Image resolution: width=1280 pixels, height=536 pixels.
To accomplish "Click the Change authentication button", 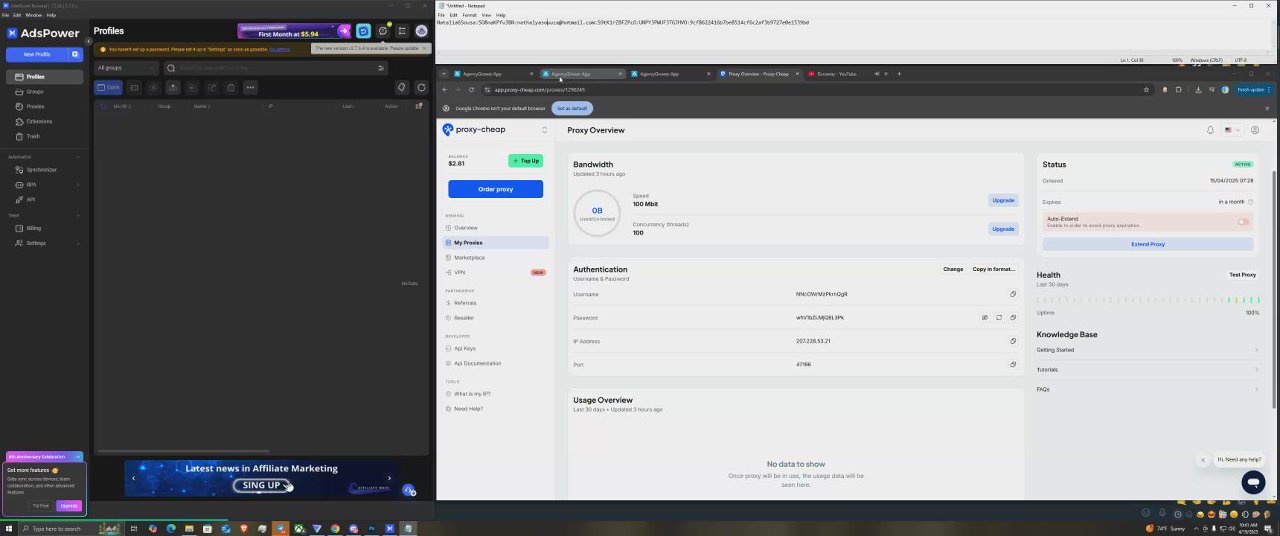I will pos(953,269).
